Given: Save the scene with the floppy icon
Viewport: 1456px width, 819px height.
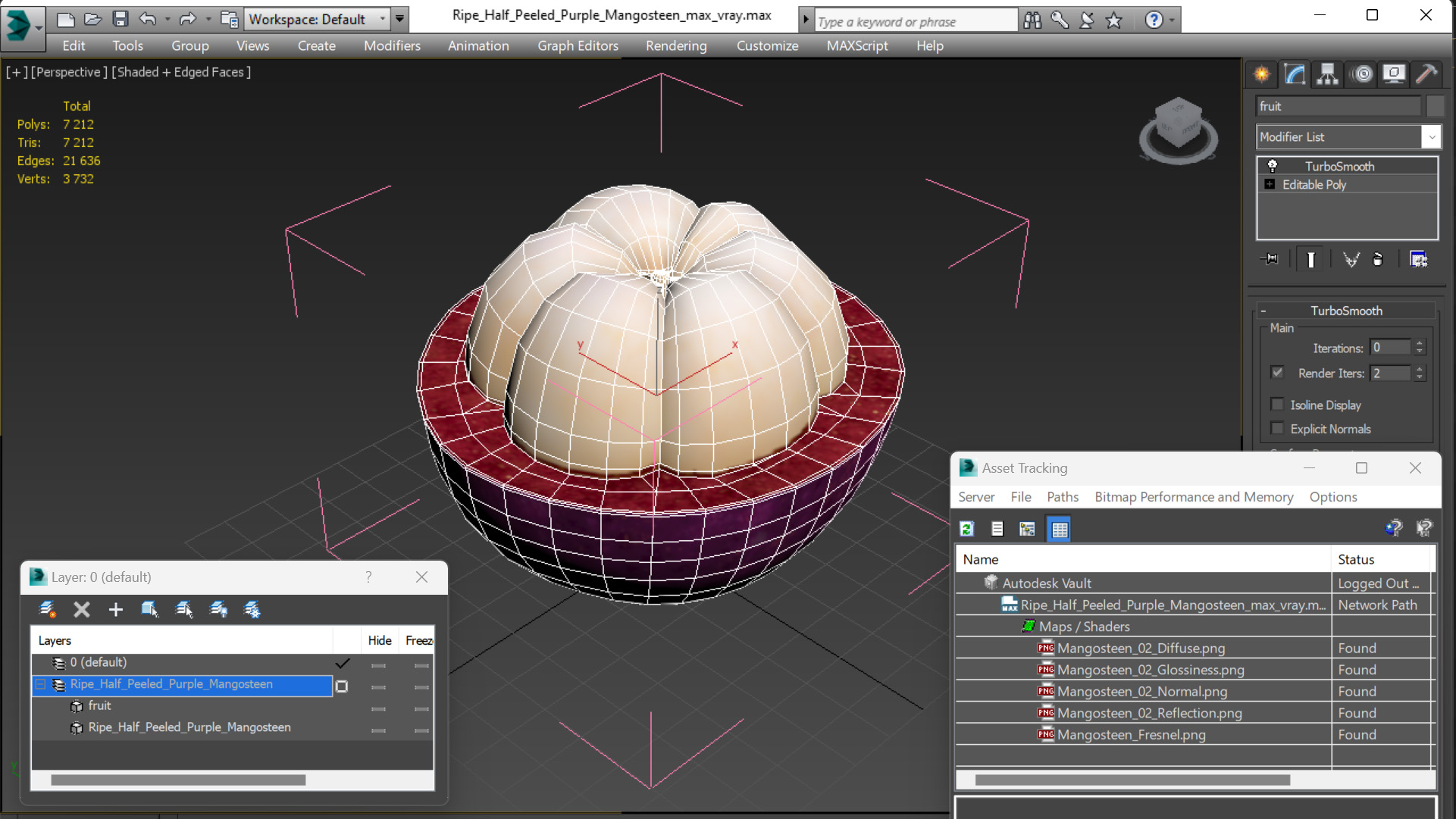Looking at the screenshot, I should pyautogui.click(x=120, y=19).
